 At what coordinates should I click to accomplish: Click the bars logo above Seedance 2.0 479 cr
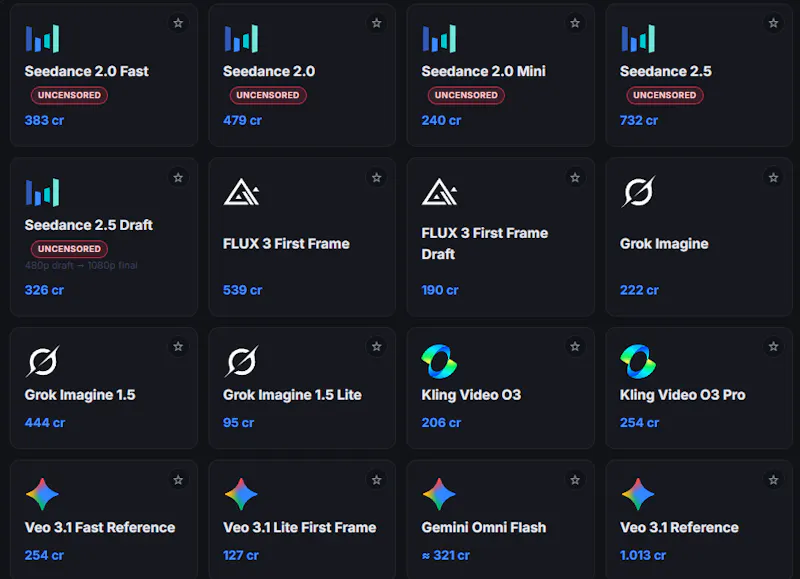(x=241, y=38)
